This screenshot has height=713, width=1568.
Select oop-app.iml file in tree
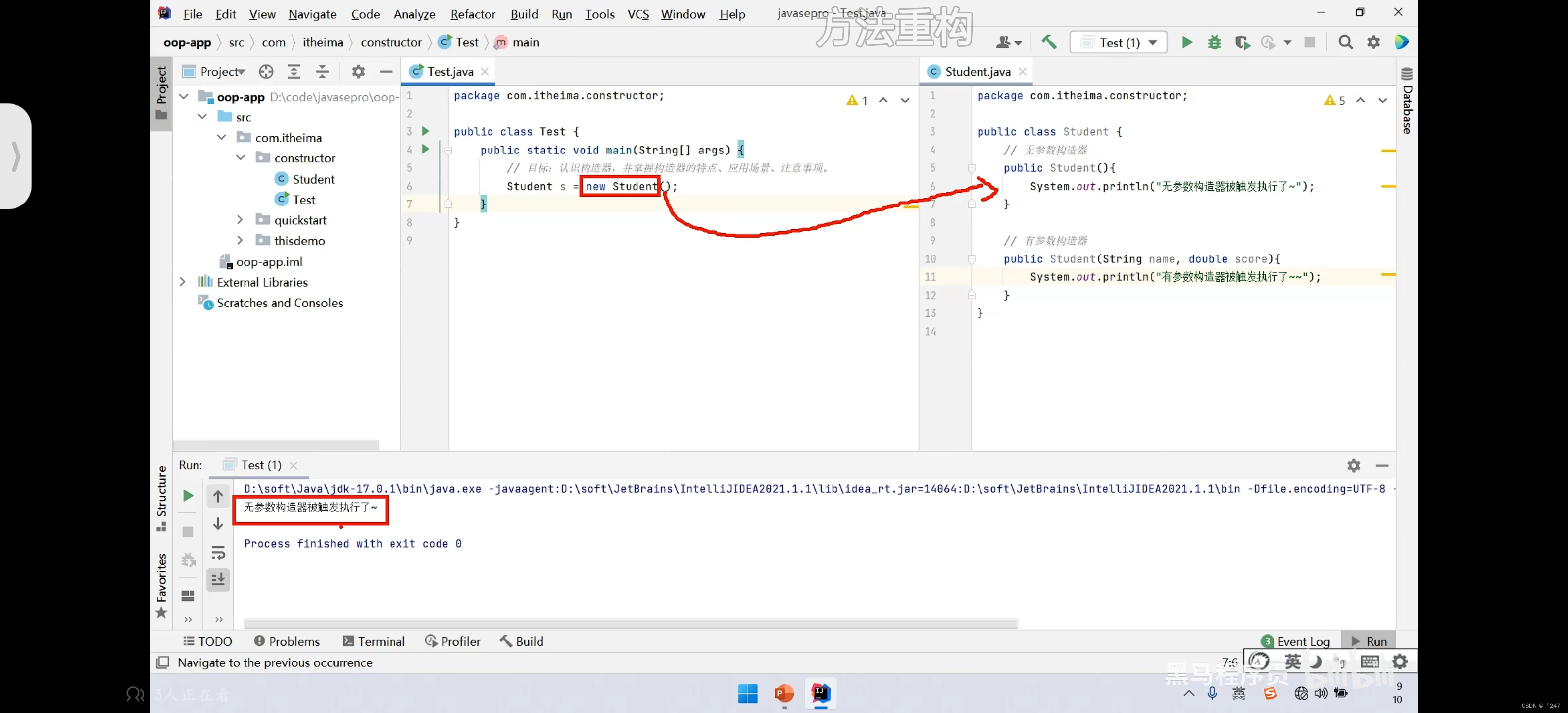click(x=260, y=262)
